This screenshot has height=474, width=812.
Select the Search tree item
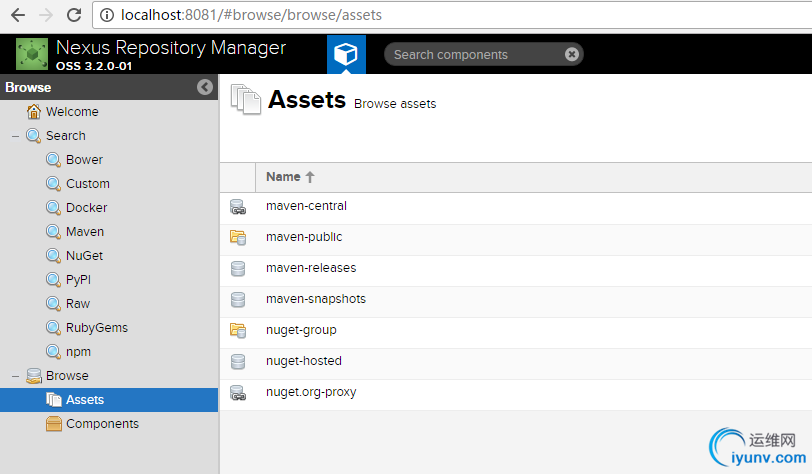[x=65, y=136]
